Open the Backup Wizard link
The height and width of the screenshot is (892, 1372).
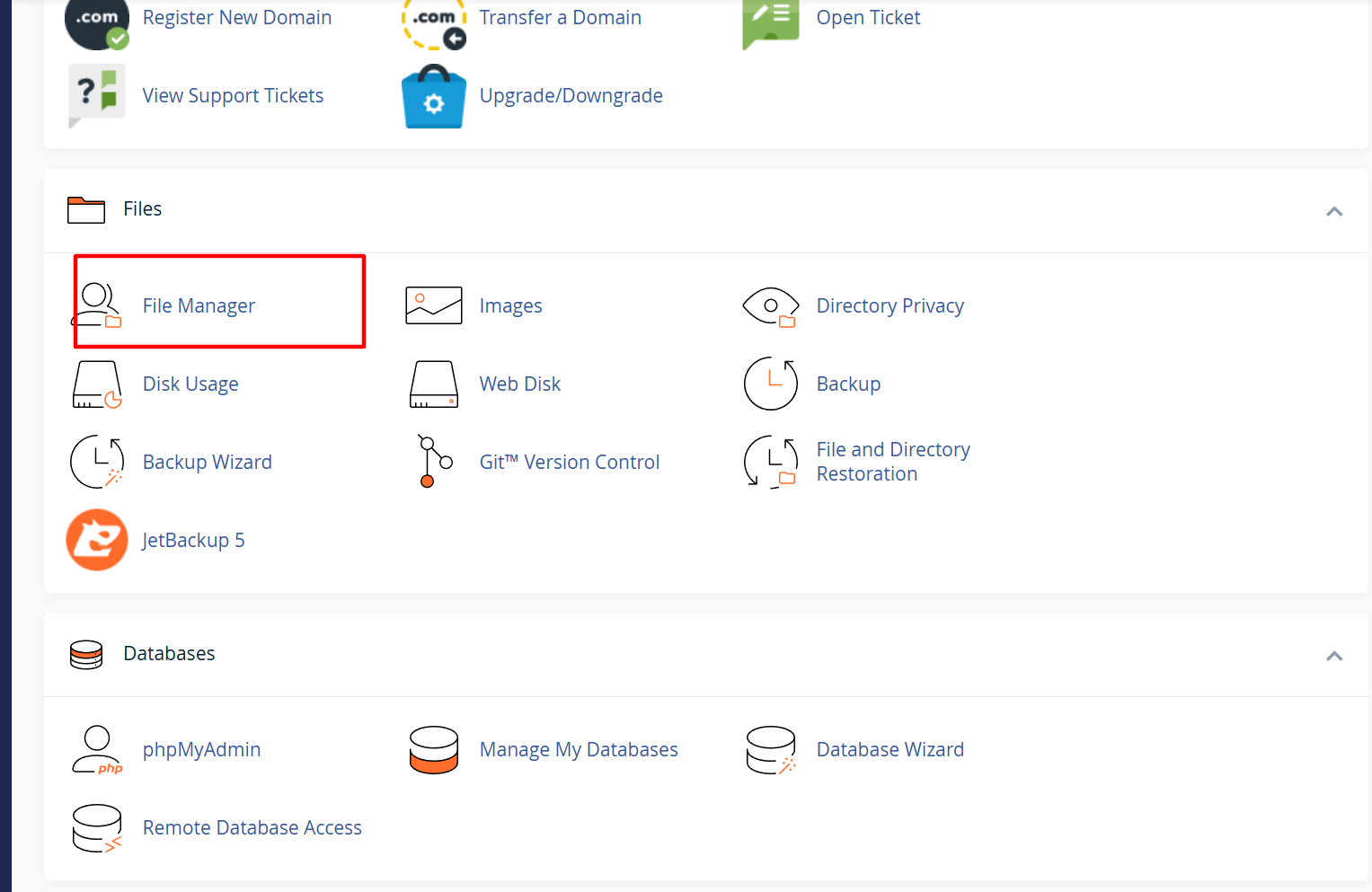pos(208,462)
